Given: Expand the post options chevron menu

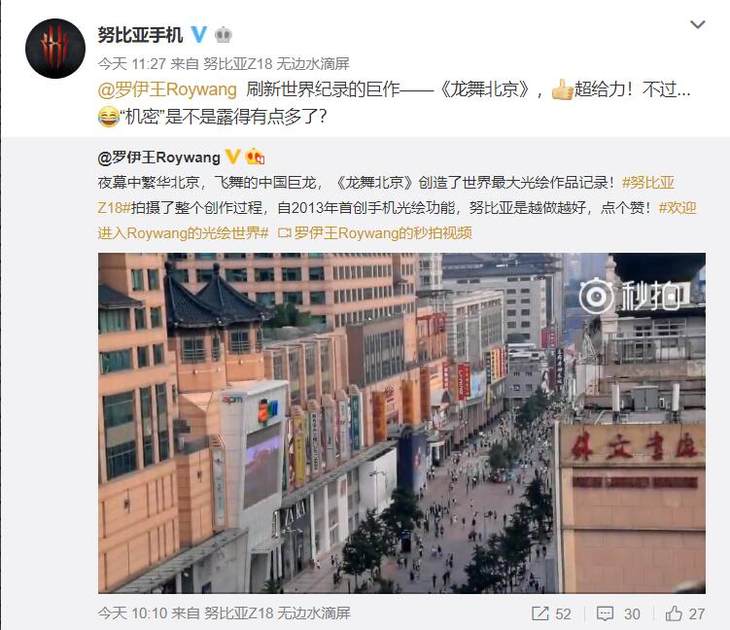Looking at the screenshot, I should [x=697, y=24].
